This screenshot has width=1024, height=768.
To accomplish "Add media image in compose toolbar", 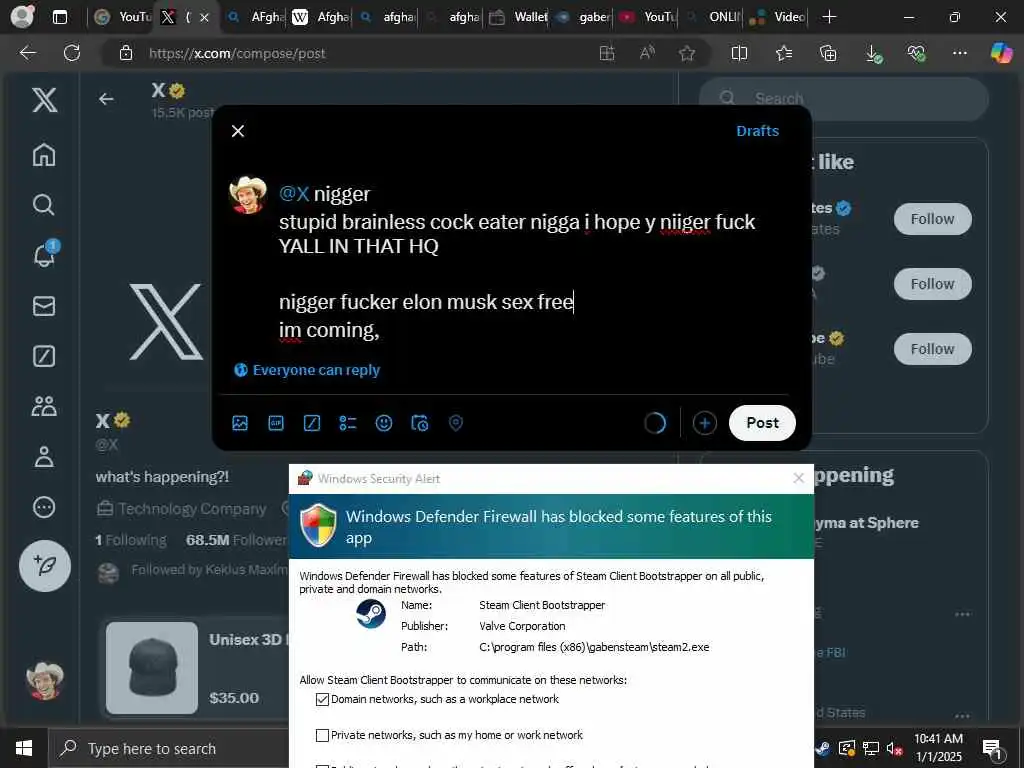I will tap(240, 423).
